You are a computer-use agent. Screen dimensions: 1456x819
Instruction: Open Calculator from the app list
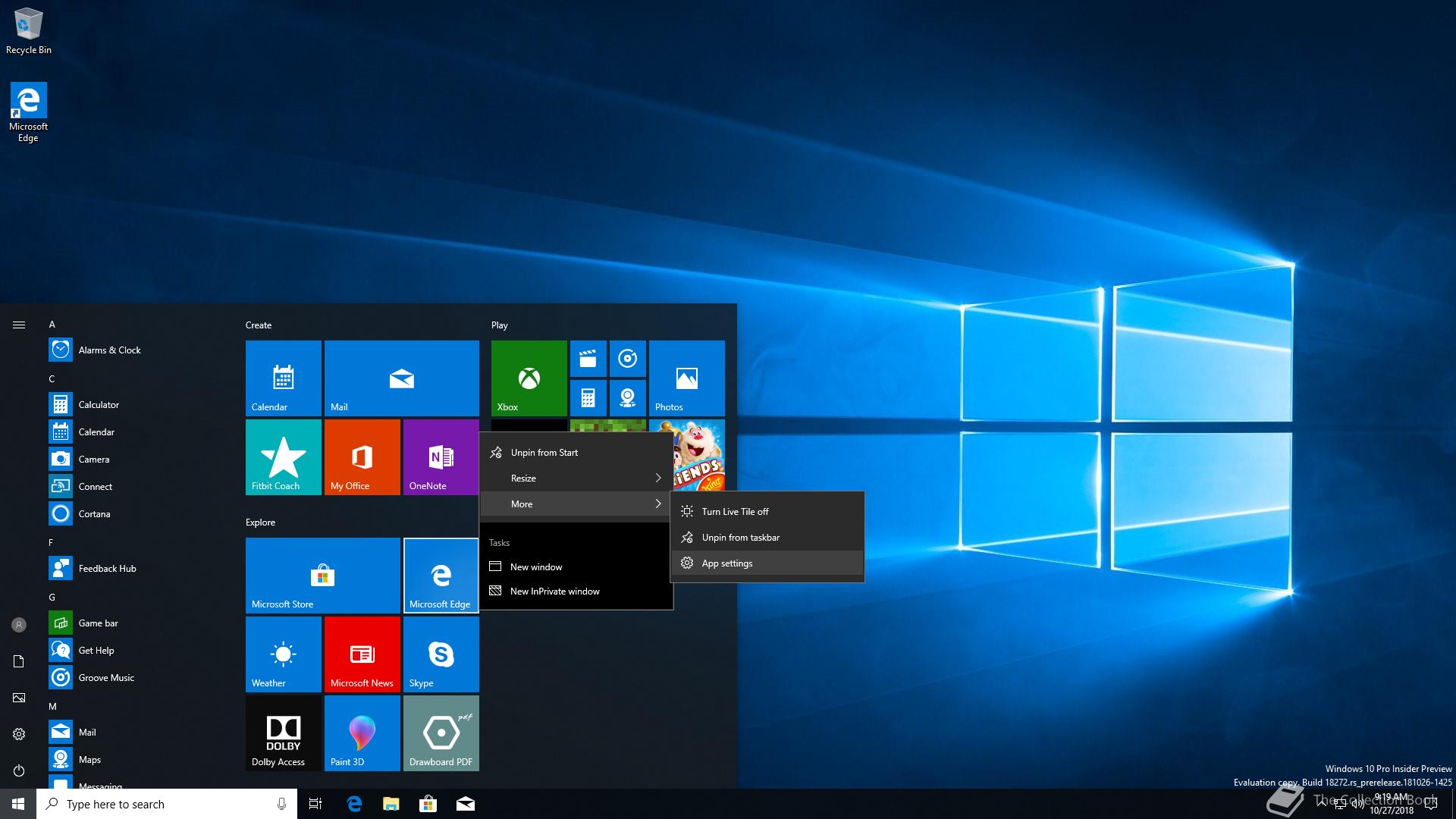pyautogui.click(x=136, y=405)
